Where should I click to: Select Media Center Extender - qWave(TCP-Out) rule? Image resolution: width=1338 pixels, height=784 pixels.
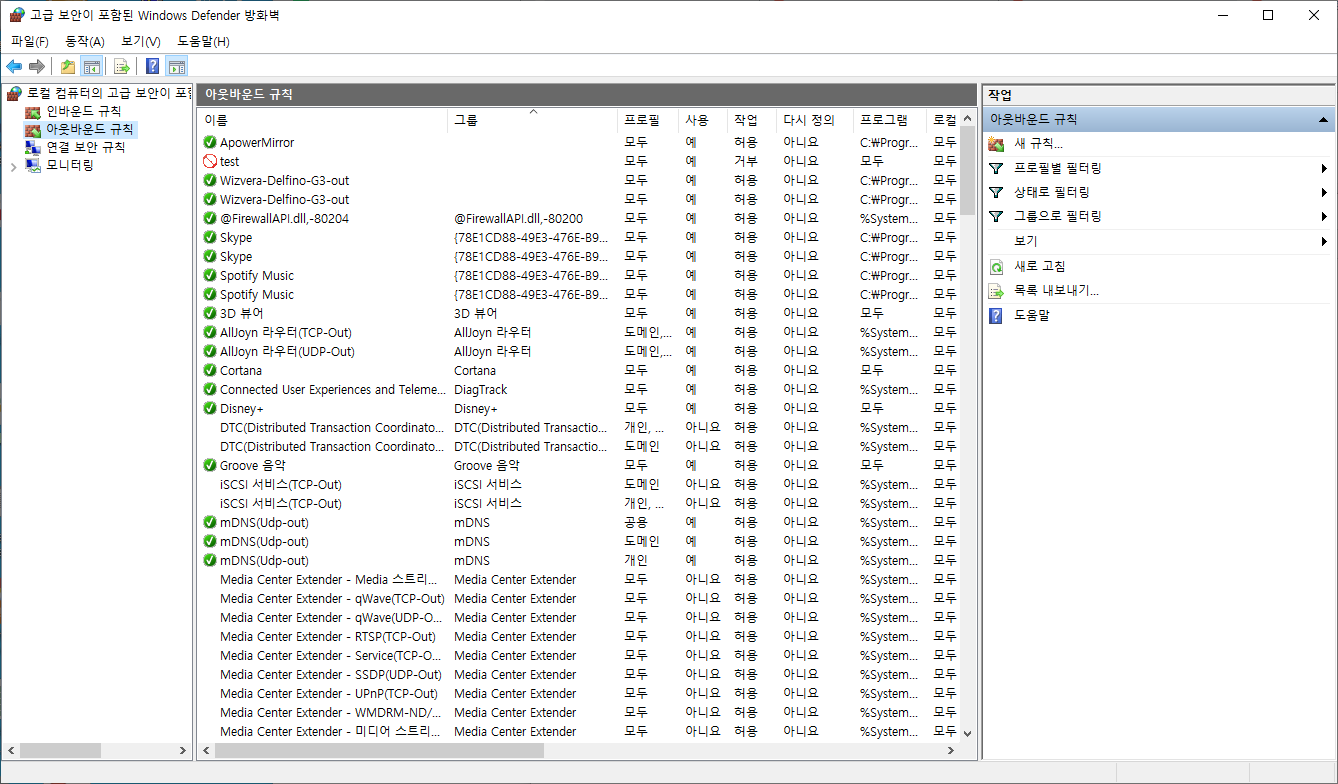point(331,598)
